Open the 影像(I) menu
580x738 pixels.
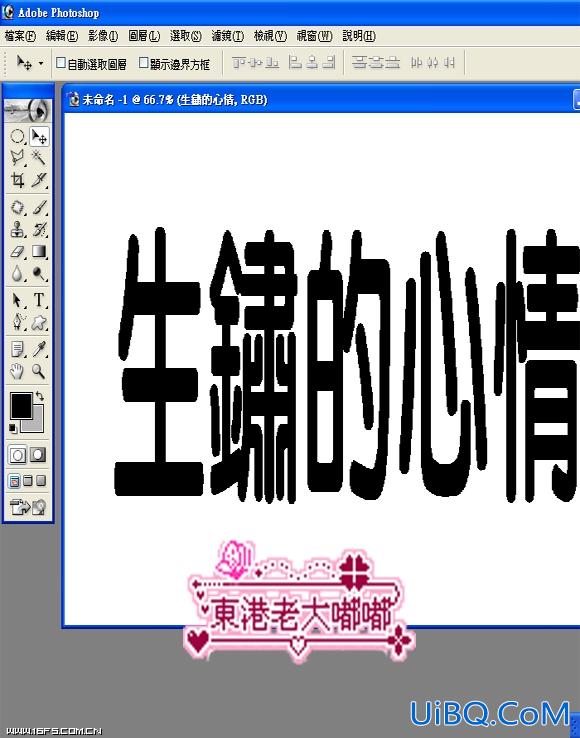click(103, 36)
